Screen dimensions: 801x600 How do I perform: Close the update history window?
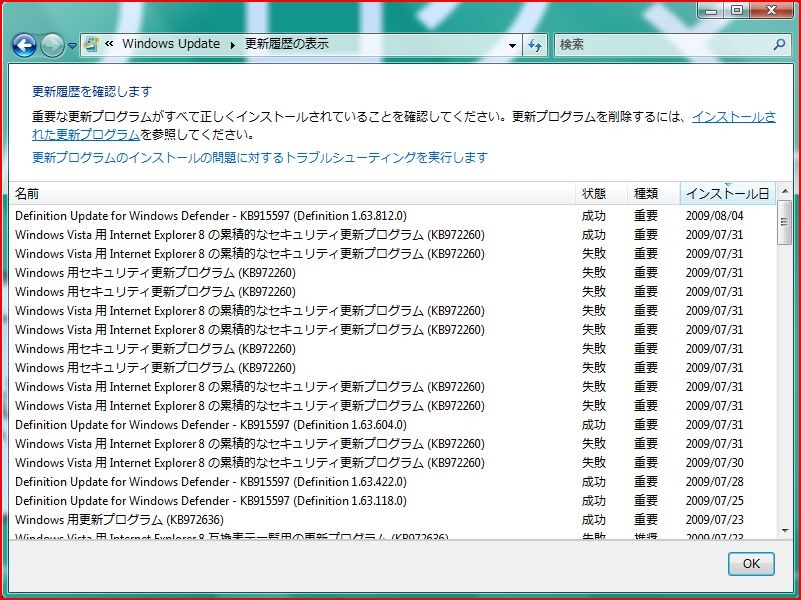(771, 10)
